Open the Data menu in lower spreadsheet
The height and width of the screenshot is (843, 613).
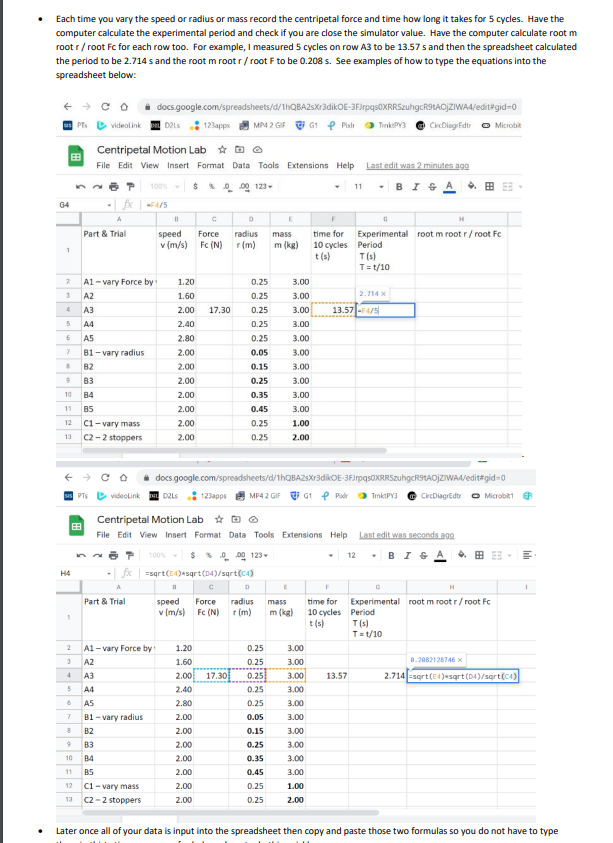click(x=237, y=535)
